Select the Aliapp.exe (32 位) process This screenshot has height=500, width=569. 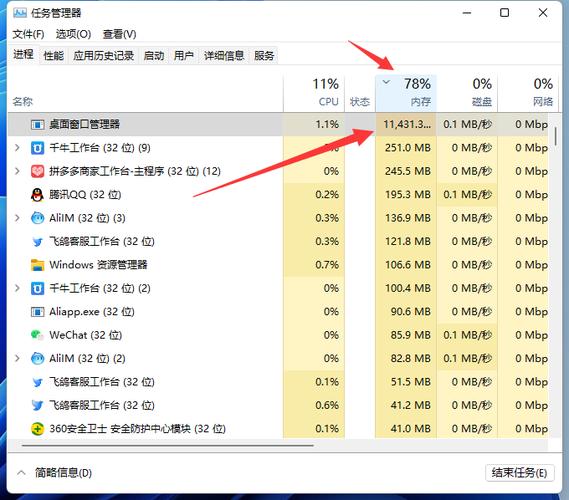(278, 312)
